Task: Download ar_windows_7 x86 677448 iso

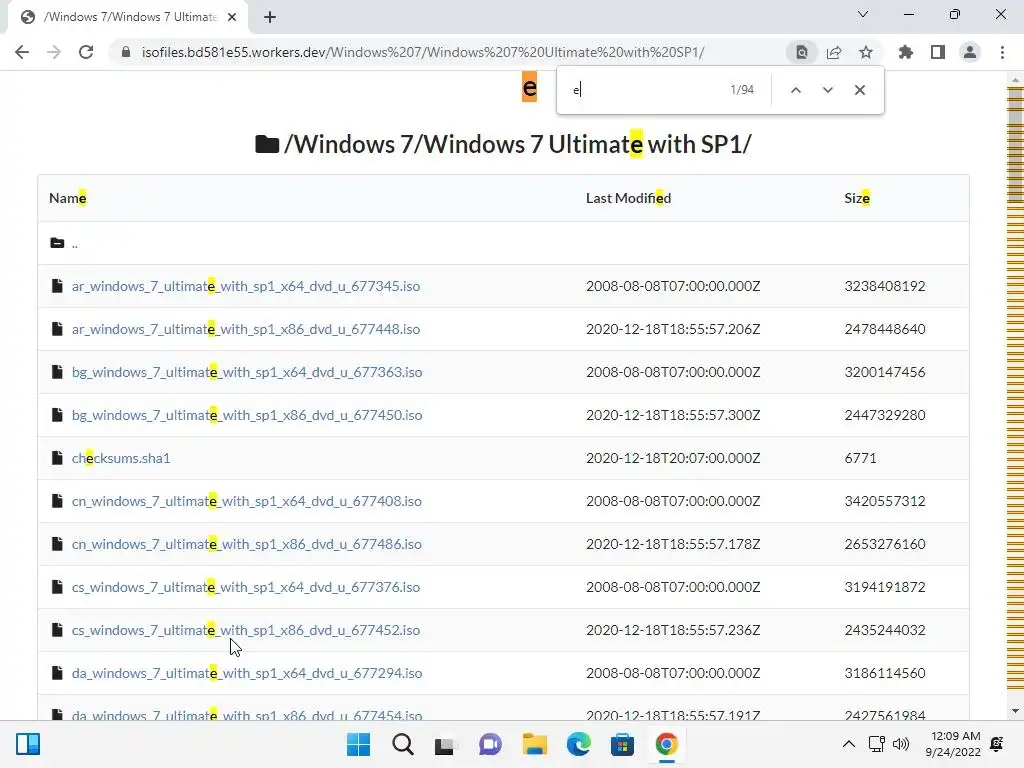Action: point(246,329)
